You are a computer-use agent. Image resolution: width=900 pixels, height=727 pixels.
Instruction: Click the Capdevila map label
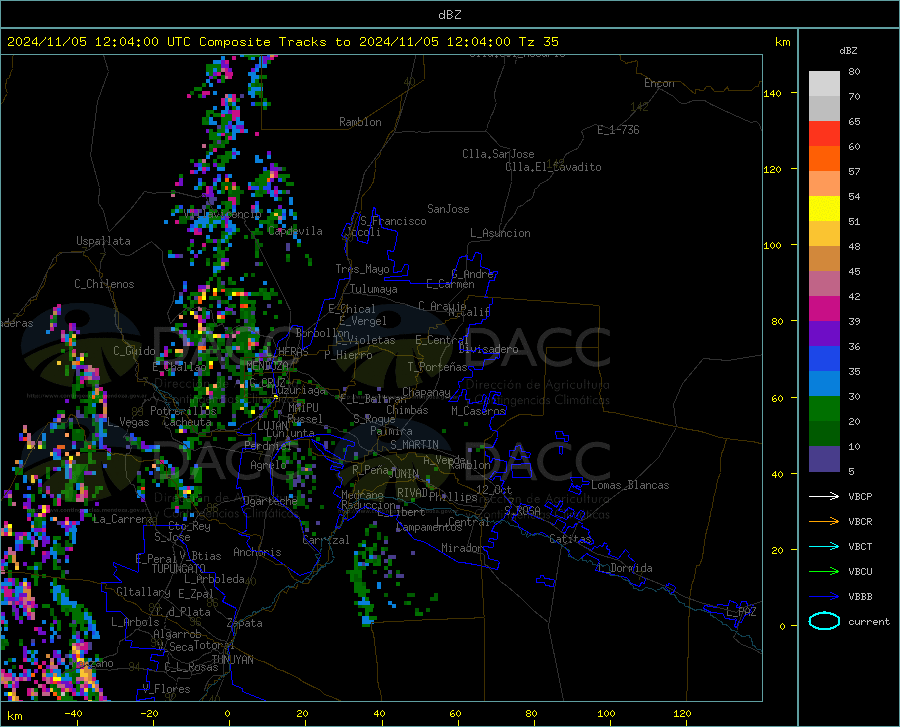coord(295,231)
